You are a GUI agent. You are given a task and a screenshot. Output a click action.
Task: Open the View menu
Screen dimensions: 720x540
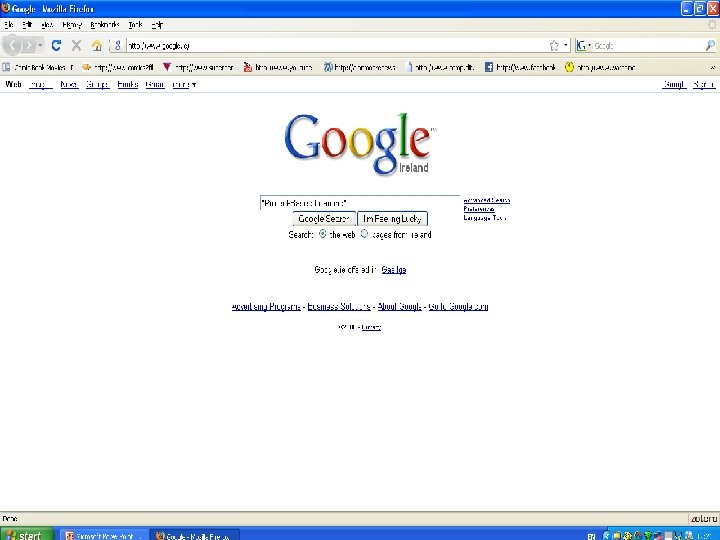47,25
